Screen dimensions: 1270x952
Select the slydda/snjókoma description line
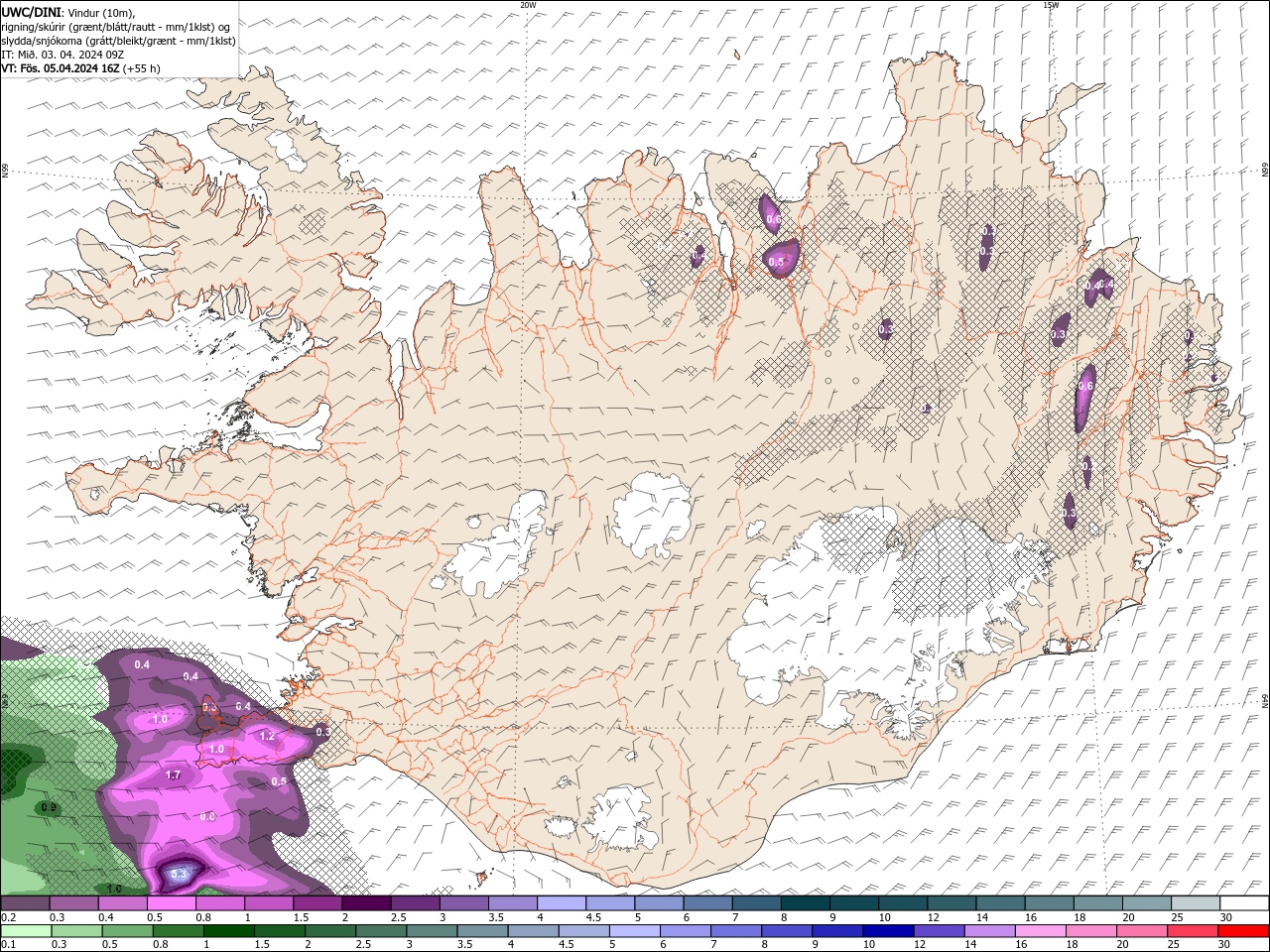[119, 41]
